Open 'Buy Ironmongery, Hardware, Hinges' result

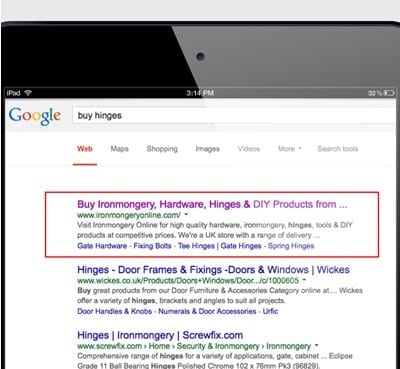[x=212, y=204]
